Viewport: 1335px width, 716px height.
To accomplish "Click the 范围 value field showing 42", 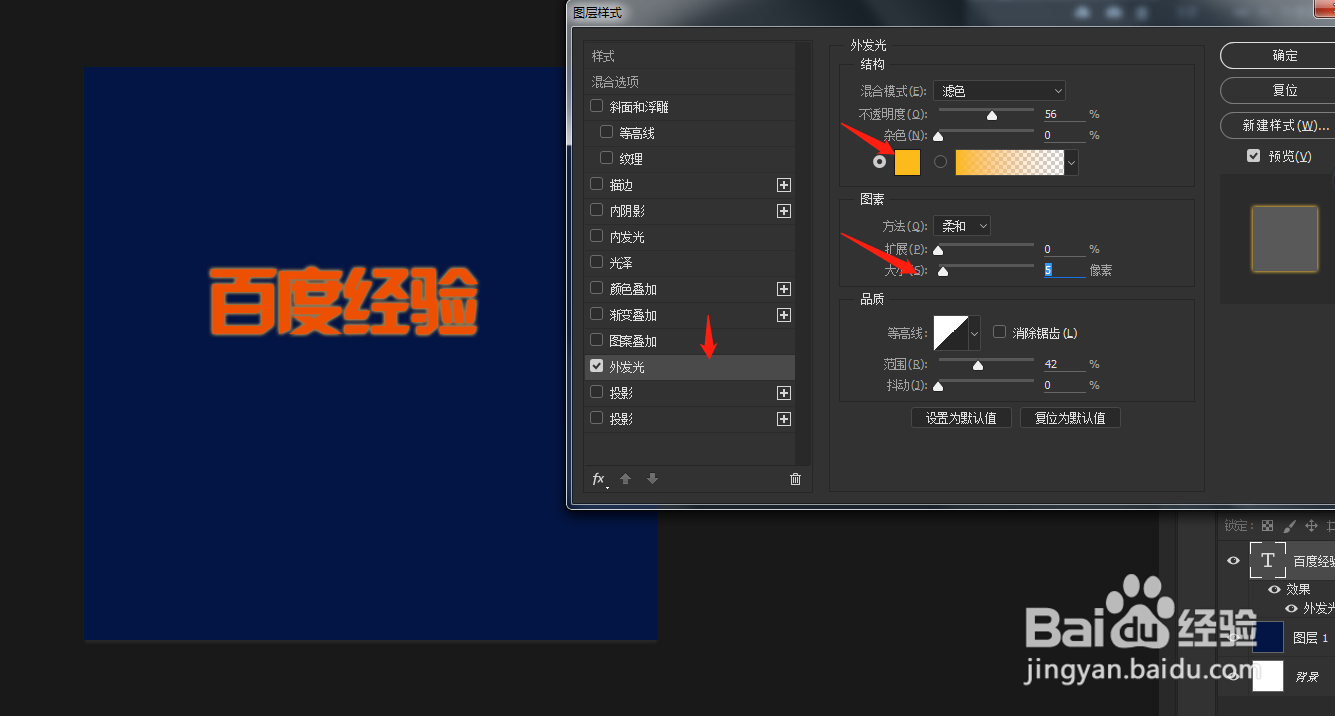I will tap(1063, 364).
